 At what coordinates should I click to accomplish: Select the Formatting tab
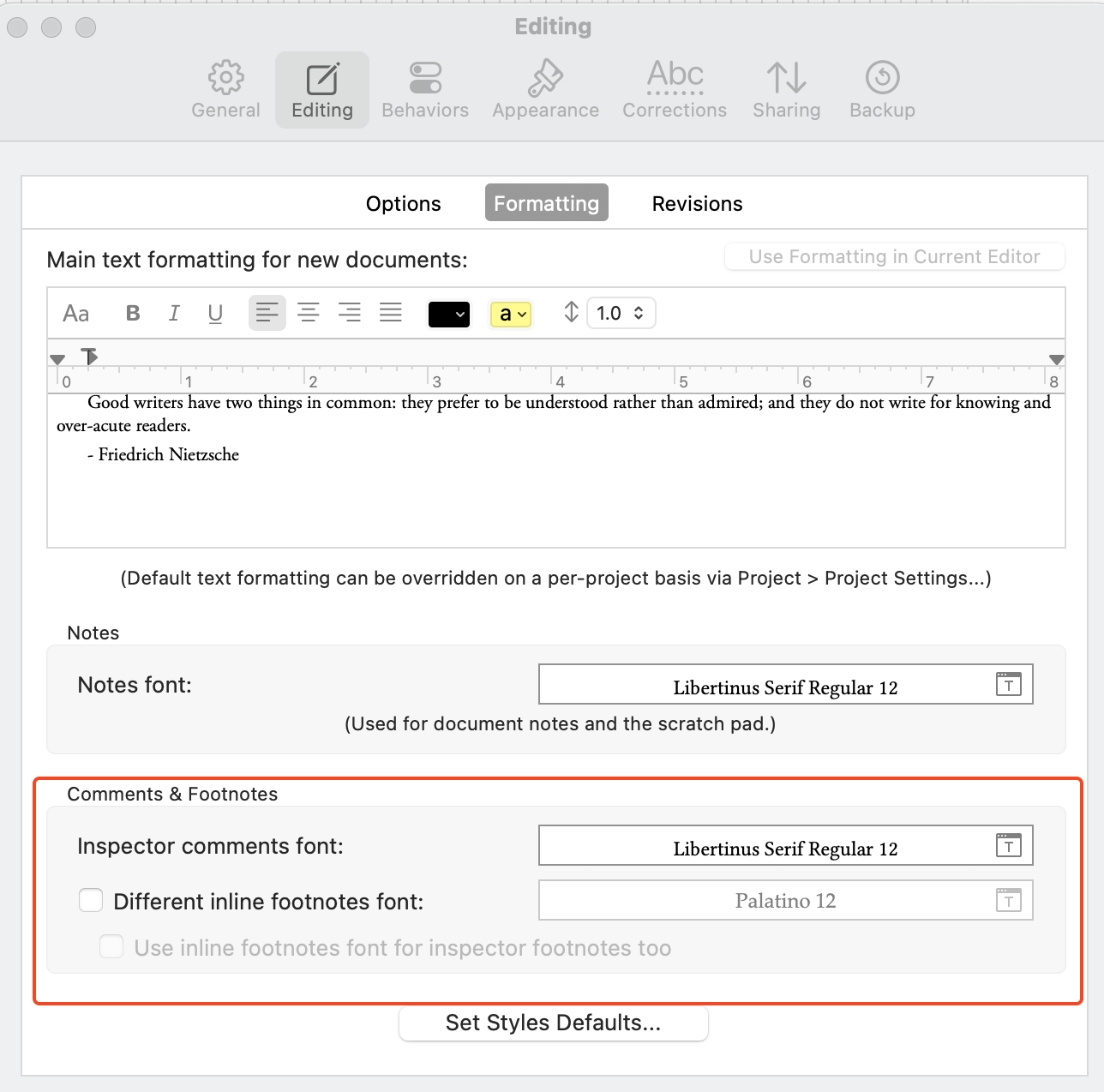point(547,203)
